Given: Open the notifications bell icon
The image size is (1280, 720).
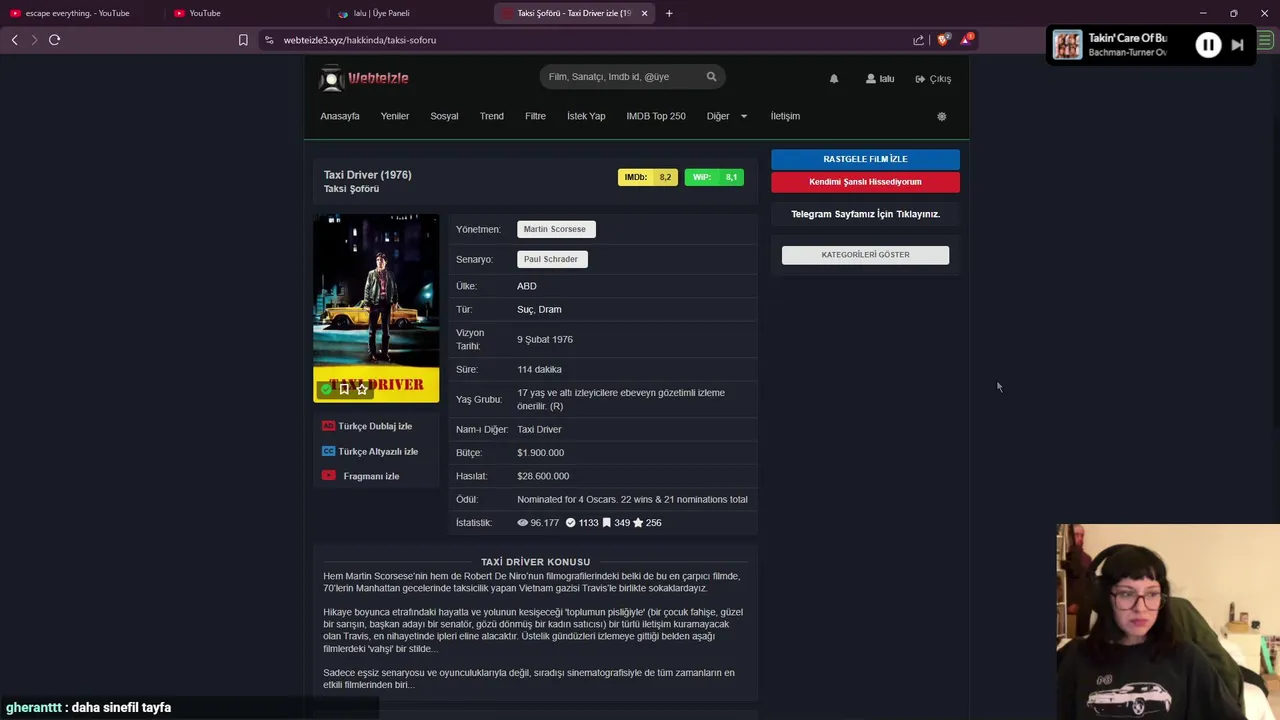Looking at the screenshot, I should click(834, 79).
